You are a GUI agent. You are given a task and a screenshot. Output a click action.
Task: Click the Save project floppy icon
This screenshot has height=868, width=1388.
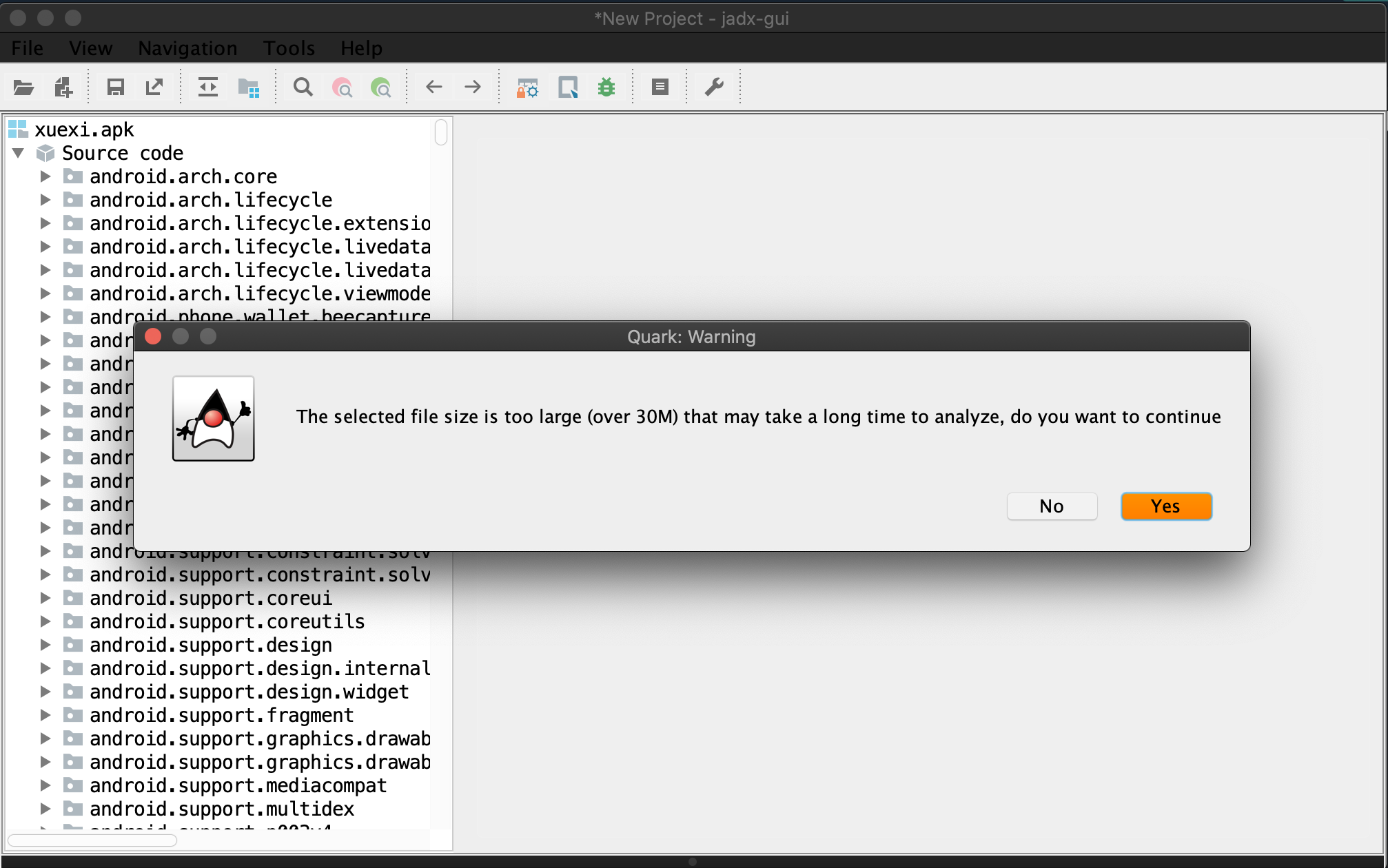tap(115, 87)
